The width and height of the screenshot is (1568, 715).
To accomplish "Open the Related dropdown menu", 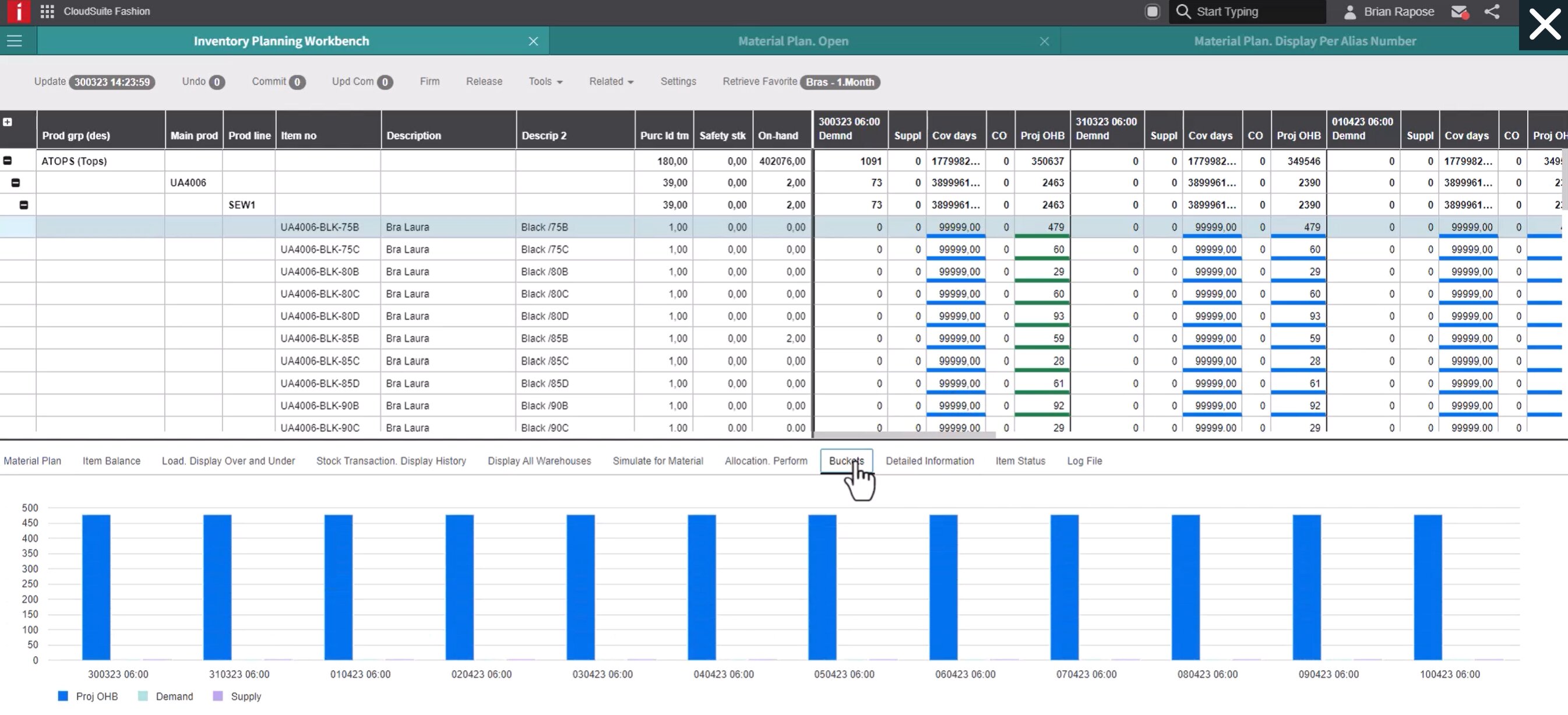I will click(611, 82).
